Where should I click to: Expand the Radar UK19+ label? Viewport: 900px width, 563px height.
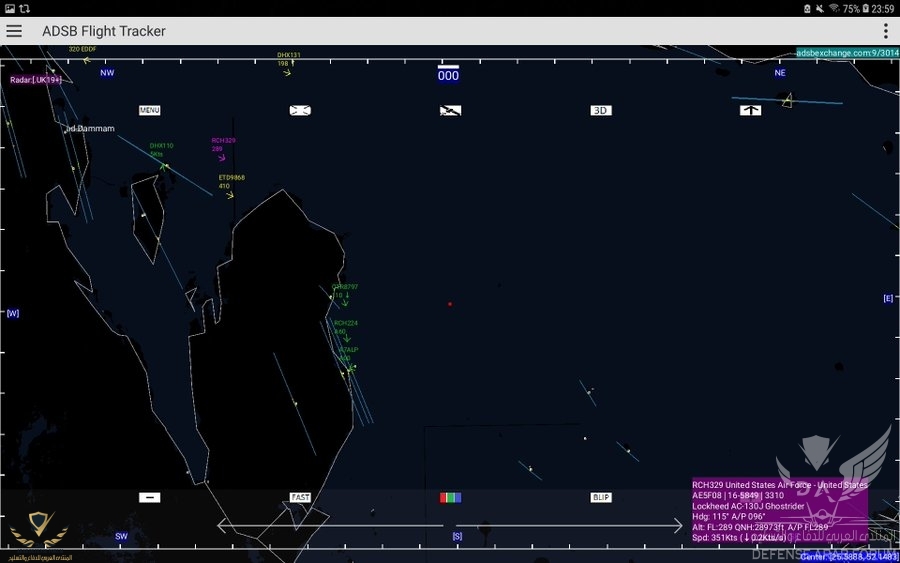[36, 79]
